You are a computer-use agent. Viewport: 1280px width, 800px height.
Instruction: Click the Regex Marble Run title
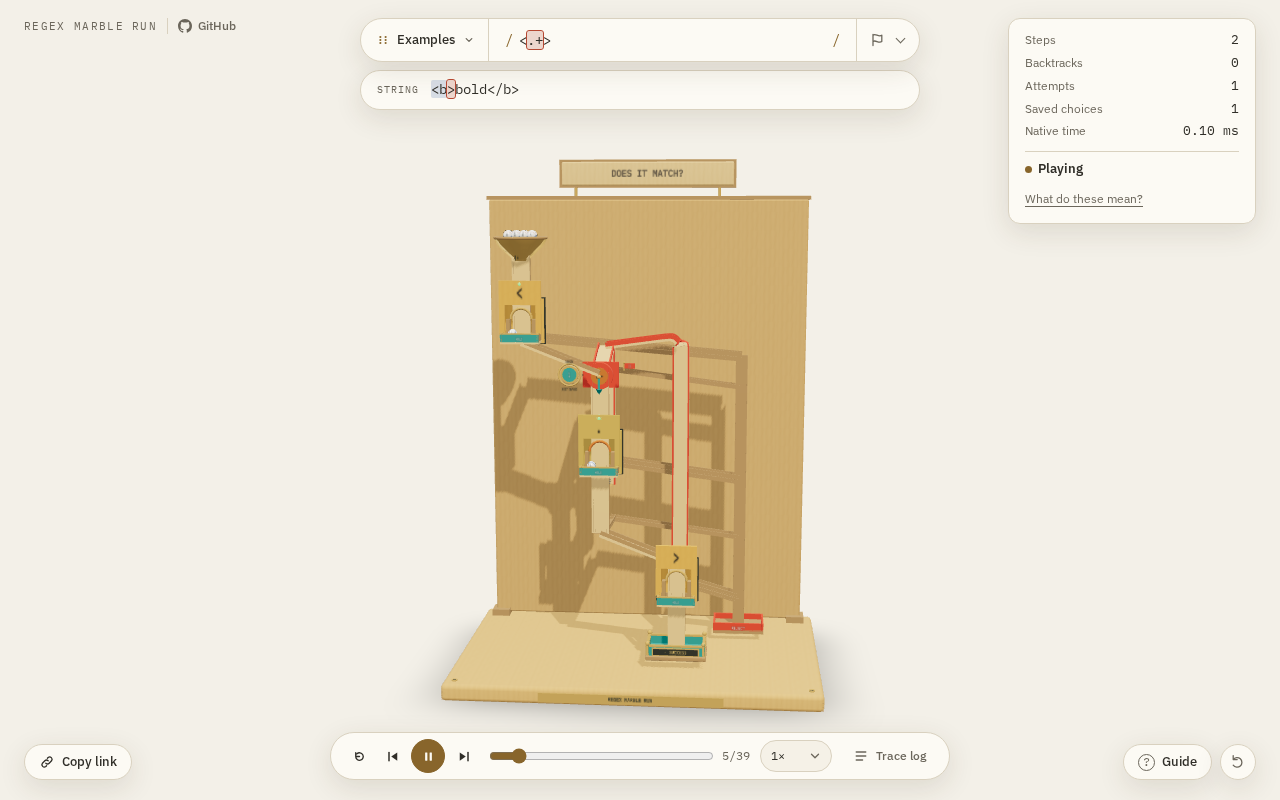(91, 26)
